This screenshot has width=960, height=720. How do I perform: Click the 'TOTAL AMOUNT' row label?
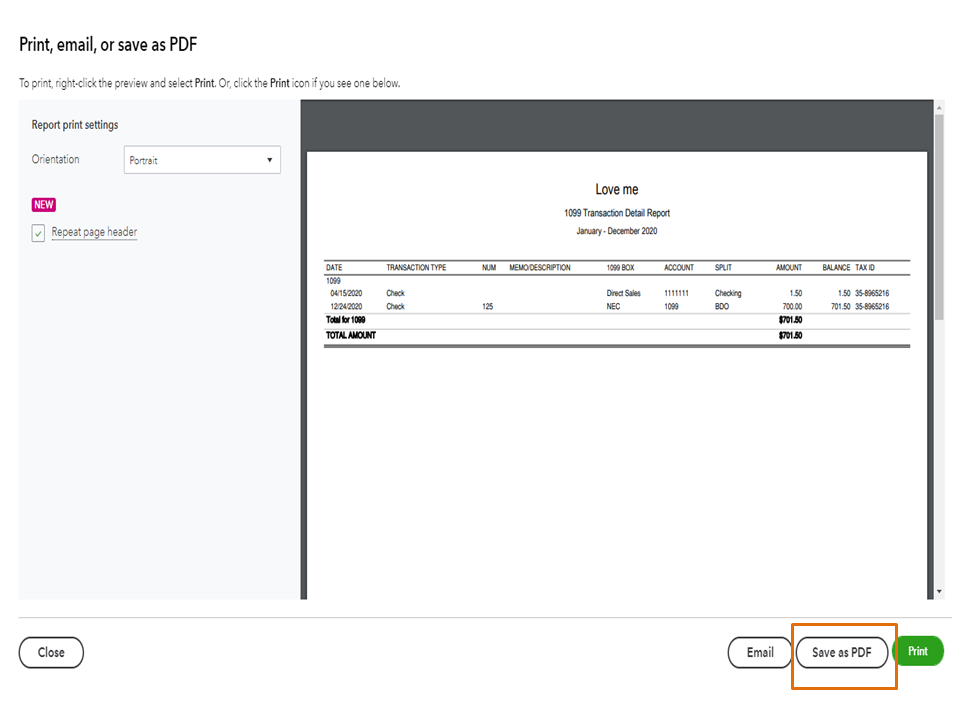point(351,336)
